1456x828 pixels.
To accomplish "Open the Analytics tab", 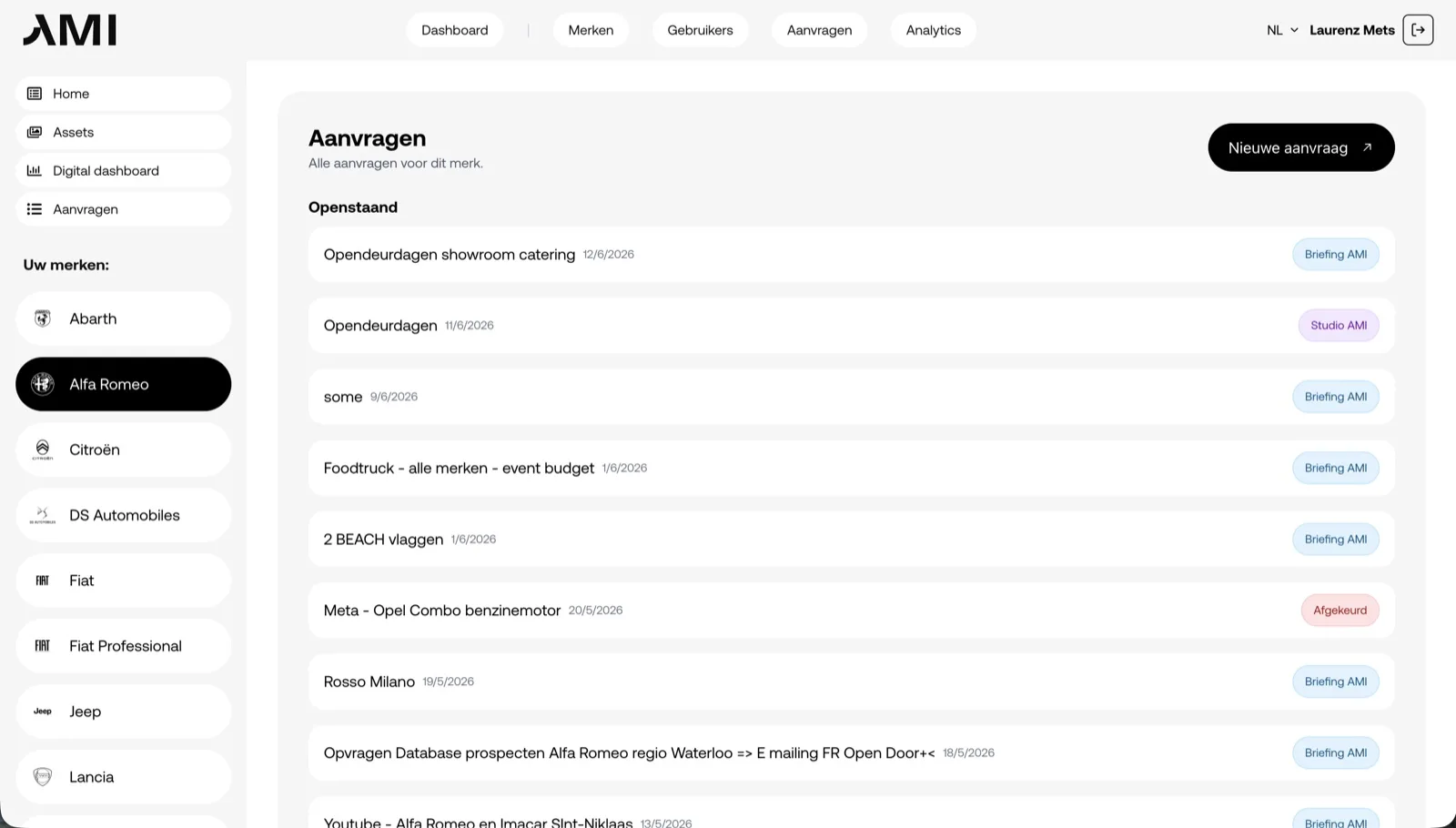I will [934, 30].
